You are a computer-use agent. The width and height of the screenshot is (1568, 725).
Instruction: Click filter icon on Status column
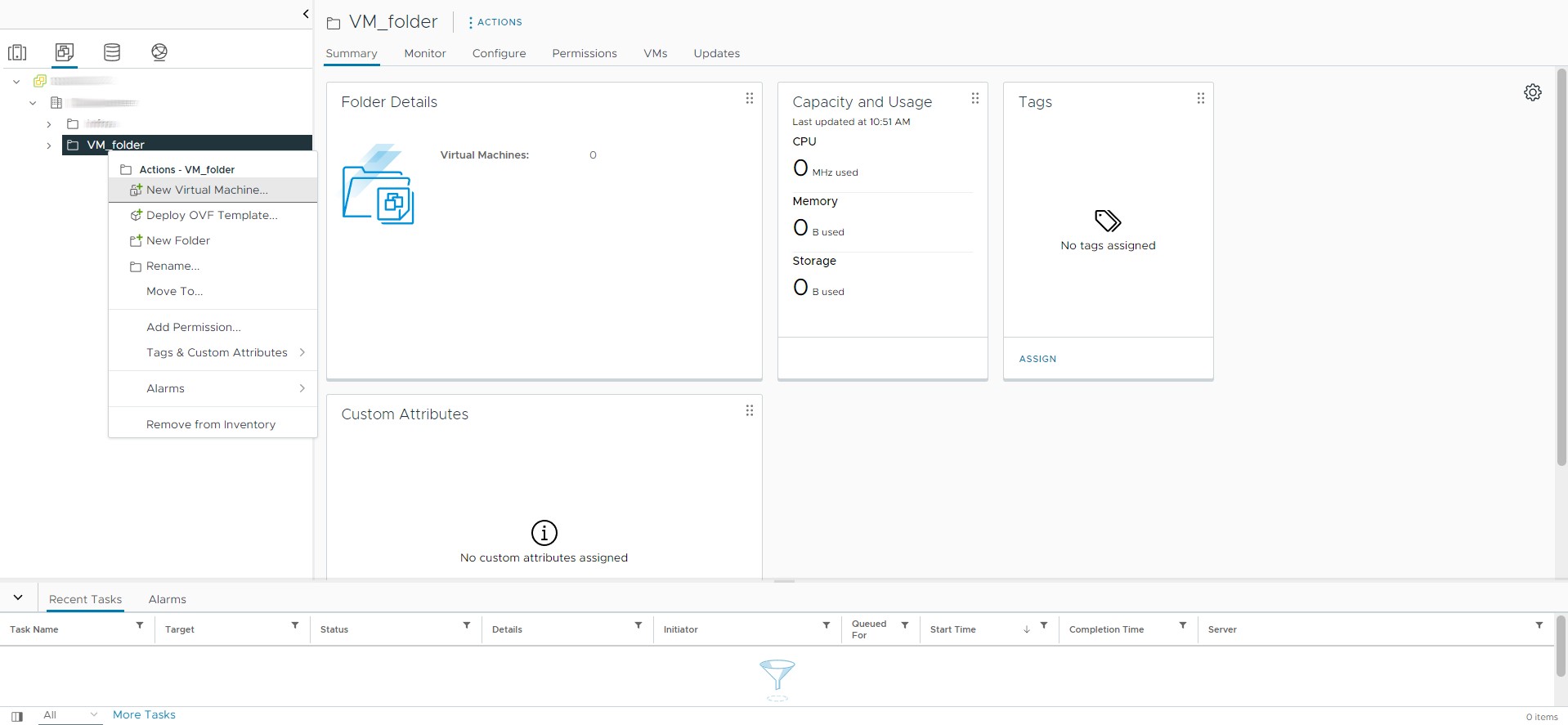click(467, 626)
